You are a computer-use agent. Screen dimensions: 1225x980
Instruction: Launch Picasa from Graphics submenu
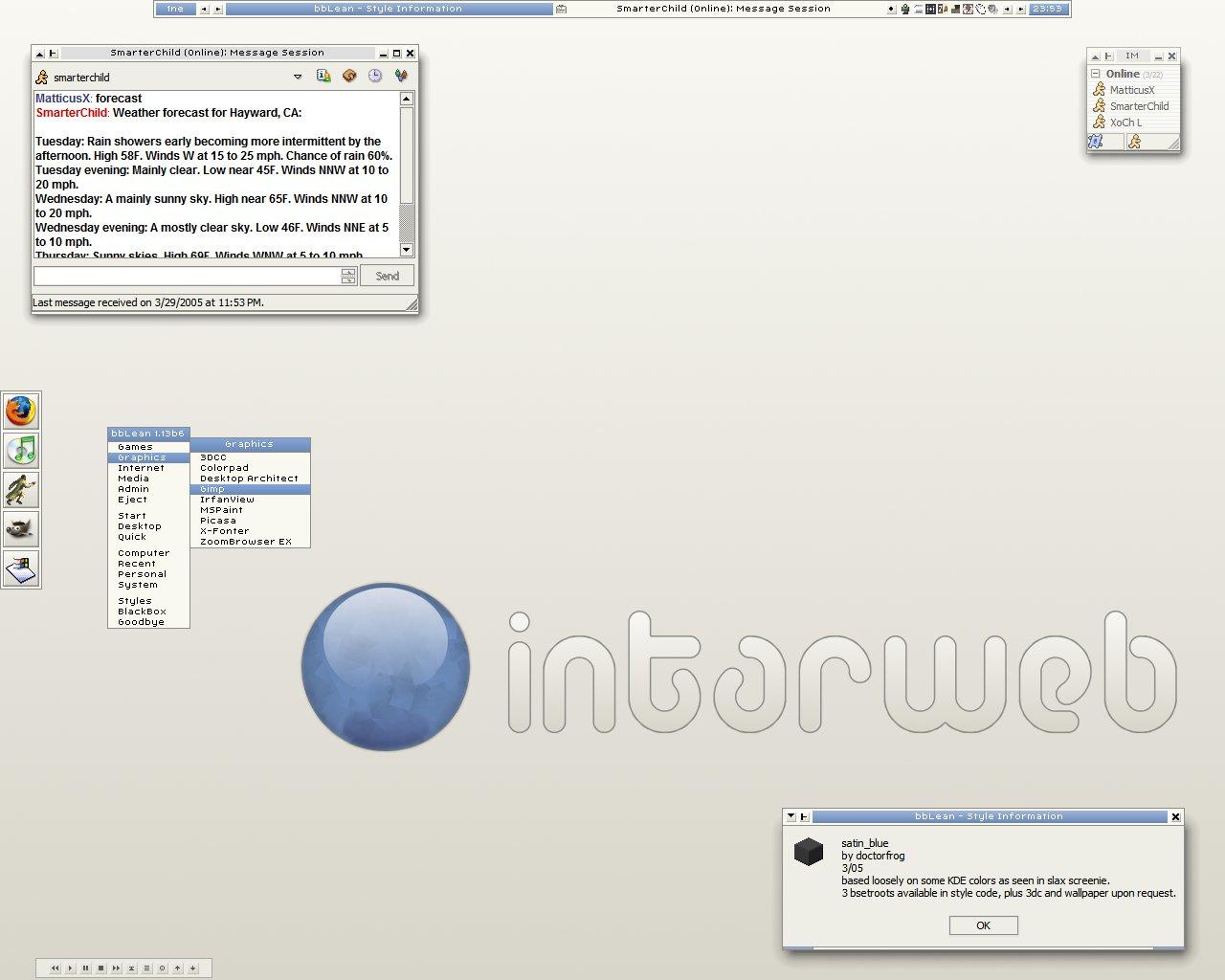point(250,521)
